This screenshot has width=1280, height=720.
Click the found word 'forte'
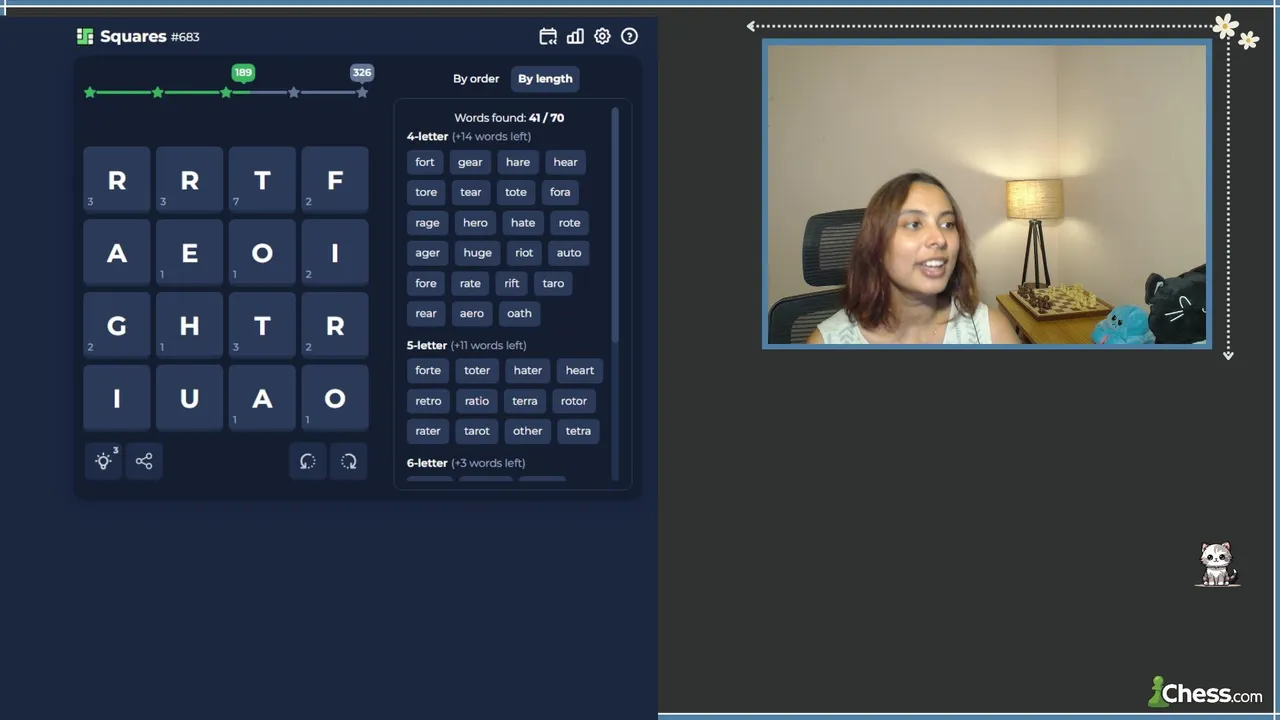(x=428, y=370)
